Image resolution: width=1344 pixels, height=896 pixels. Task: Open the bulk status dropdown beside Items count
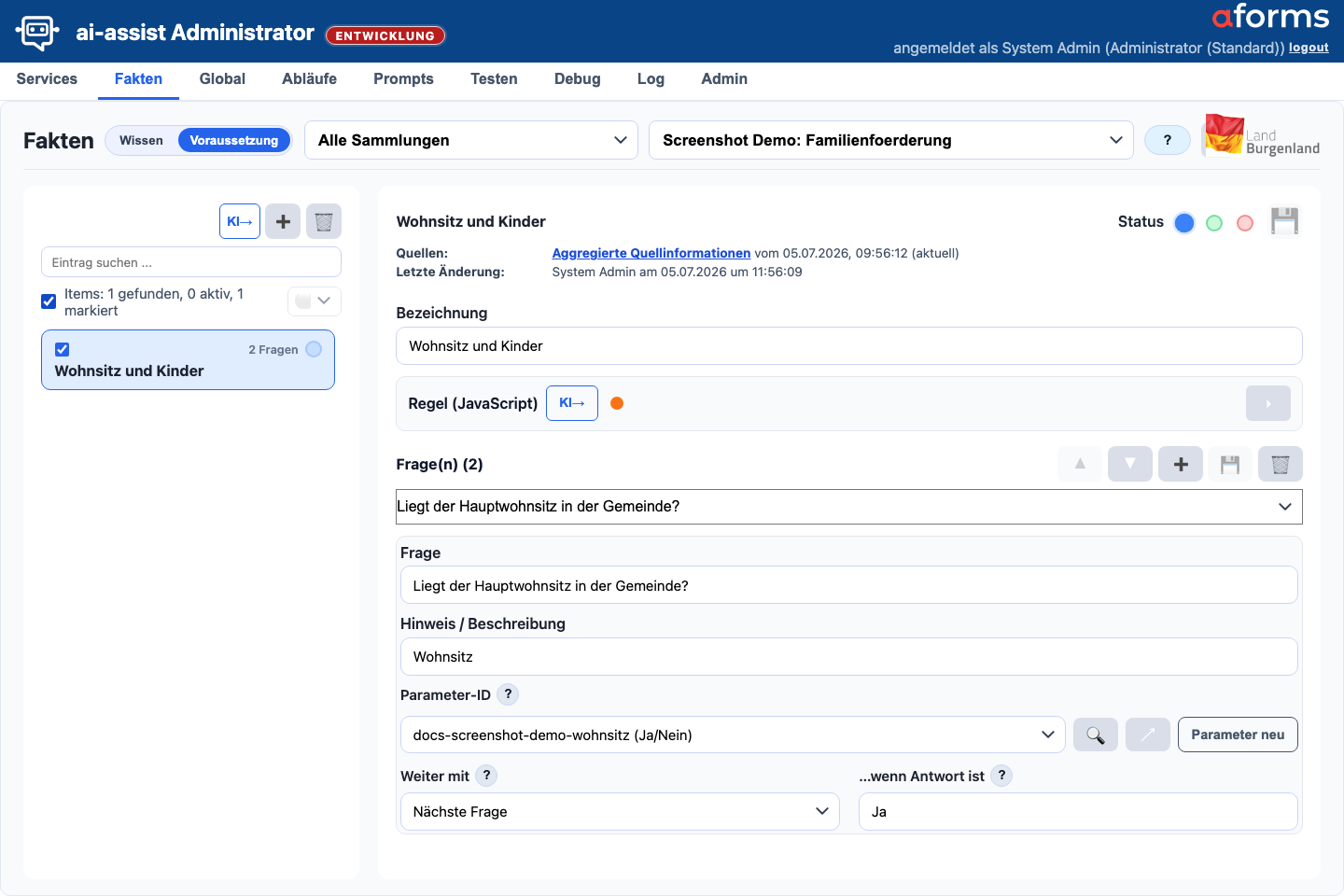click(315, 301)
